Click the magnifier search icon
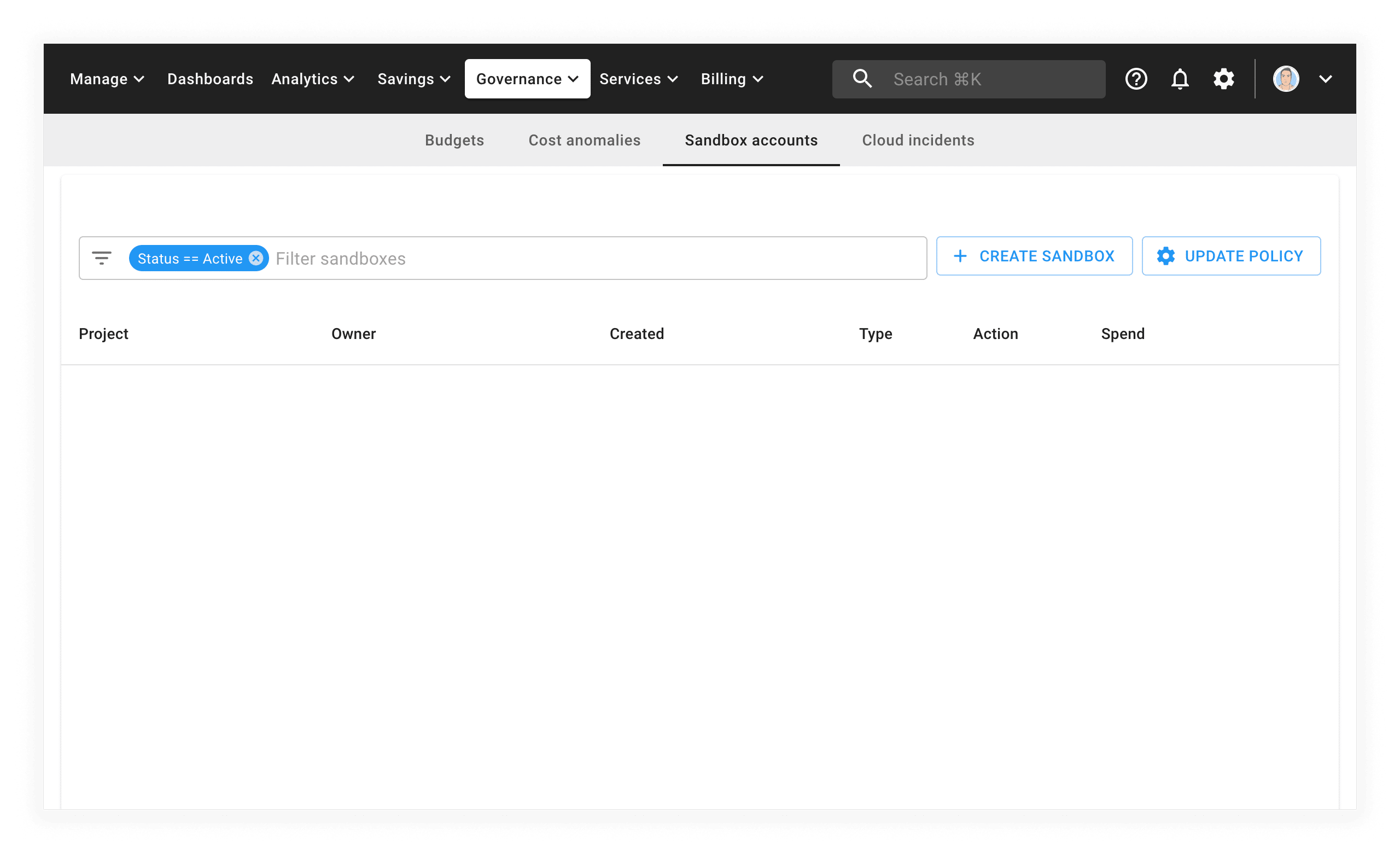Viewport: 1400px width, 853px height. (x=862, y=79)
